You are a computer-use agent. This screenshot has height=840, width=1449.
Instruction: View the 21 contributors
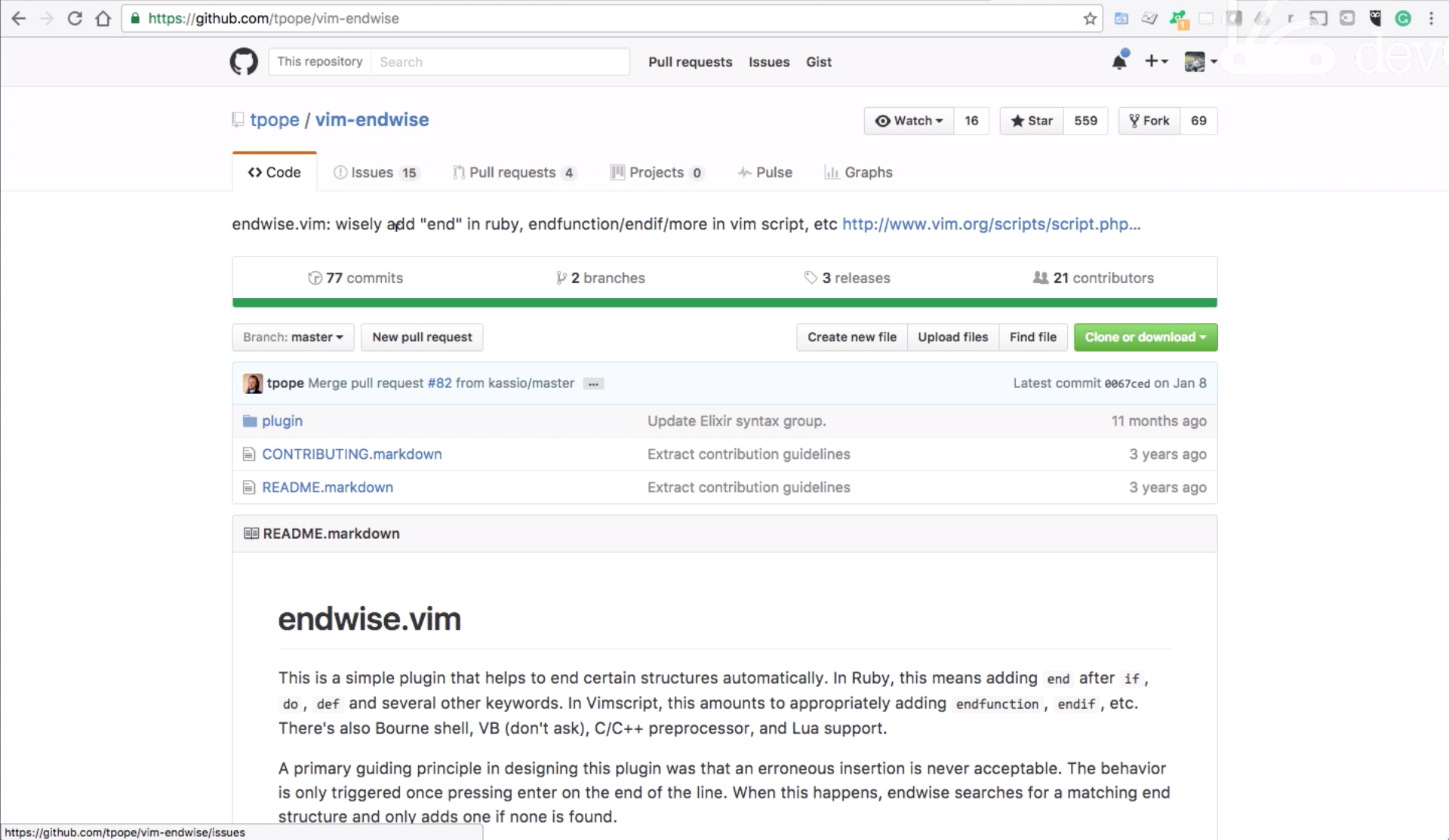1093,278
